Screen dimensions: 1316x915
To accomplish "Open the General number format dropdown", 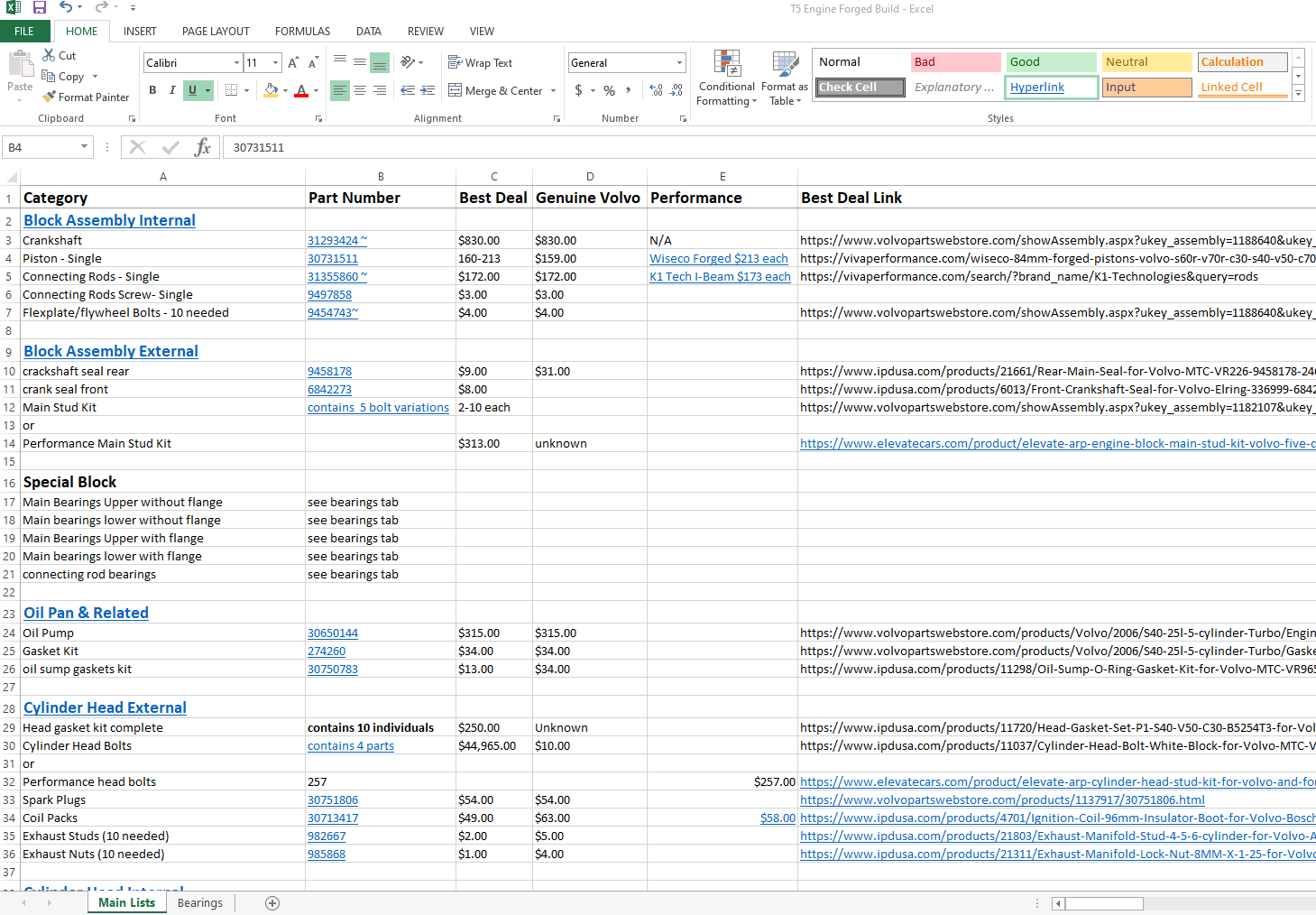I will coord(679,63).
